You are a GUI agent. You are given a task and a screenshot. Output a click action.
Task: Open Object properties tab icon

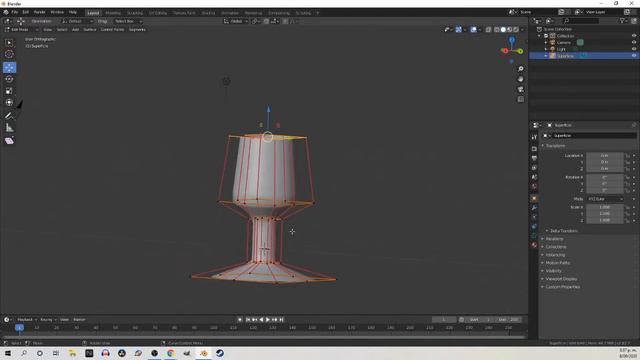point(534,199)
